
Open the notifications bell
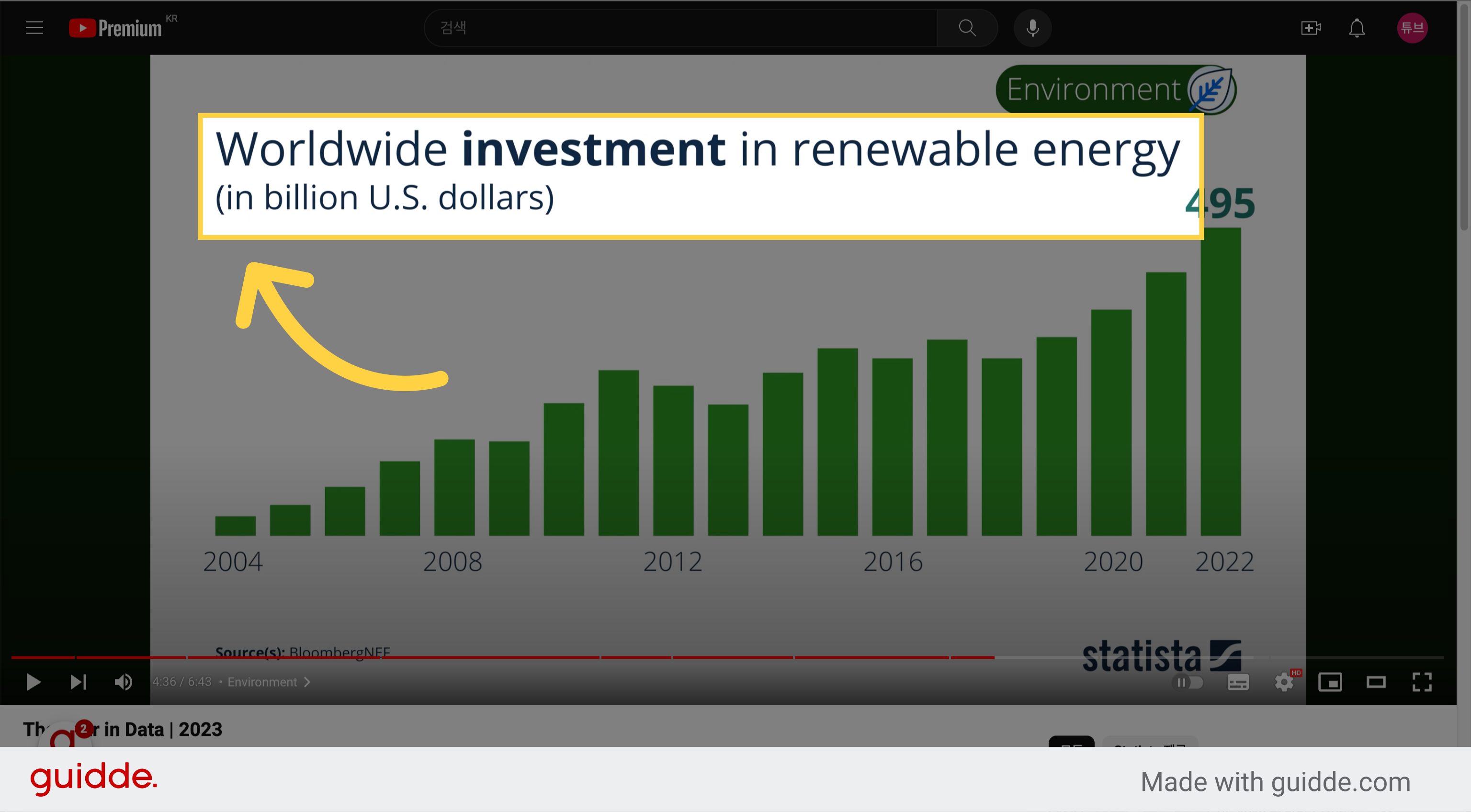point(1357,27)
